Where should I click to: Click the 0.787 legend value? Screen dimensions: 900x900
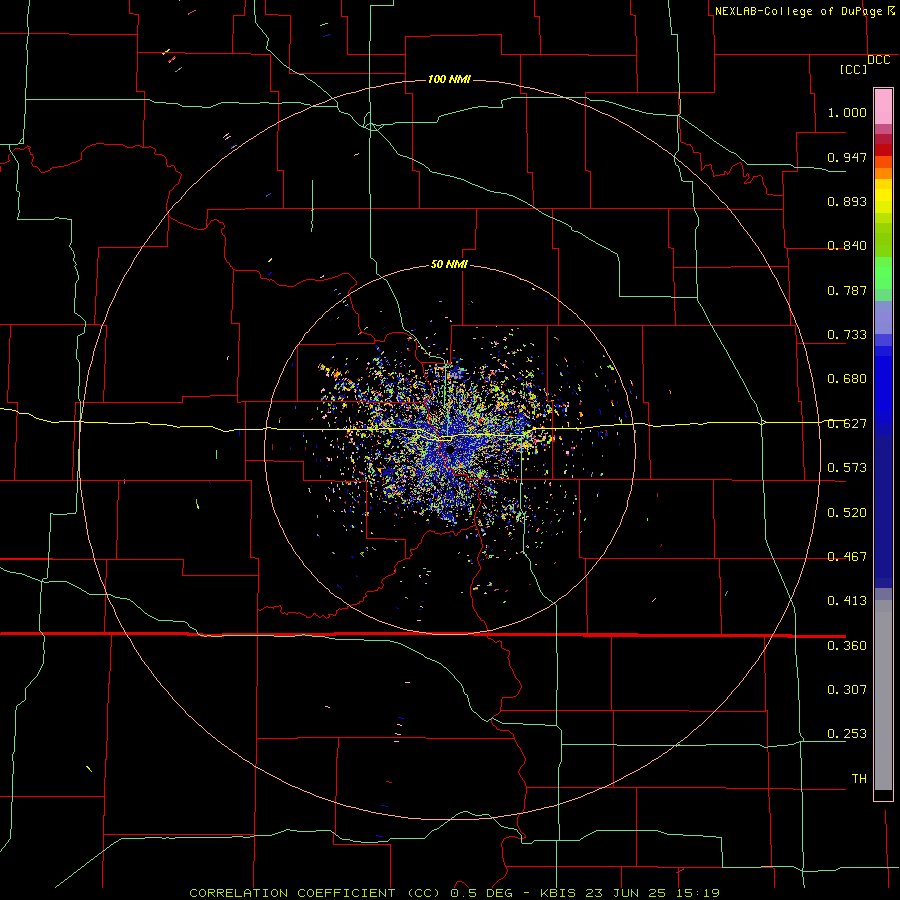(x=847, y=290)
